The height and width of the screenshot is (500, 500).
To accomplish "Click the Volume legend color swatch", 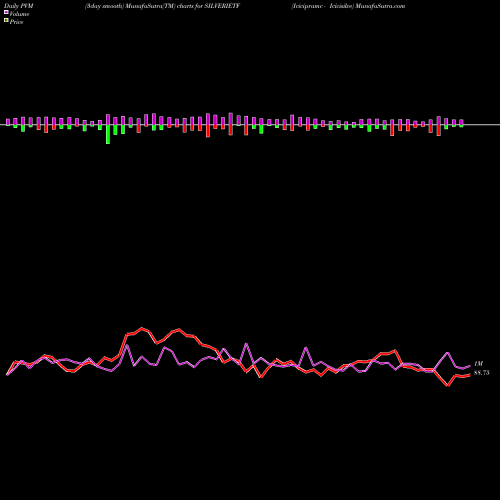I will coord(6,12).
